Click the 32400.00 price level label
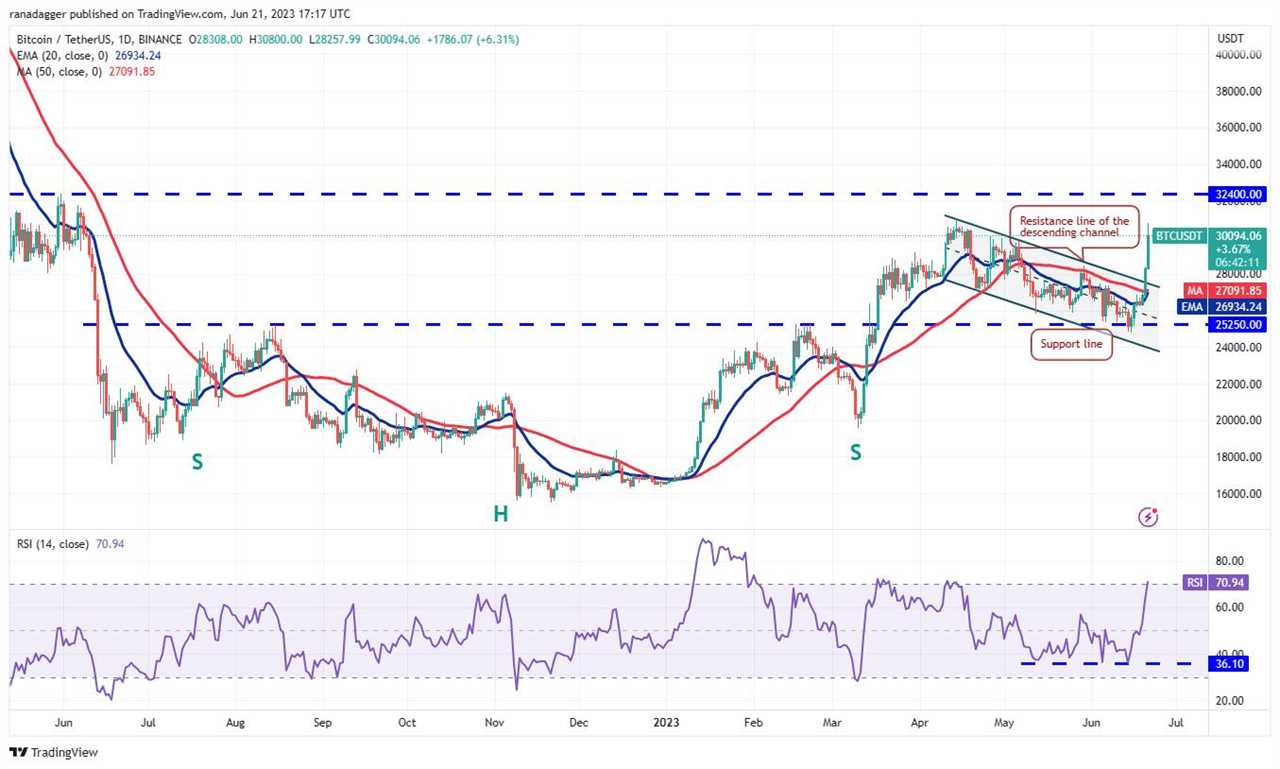Screen dimensions: 1280x769 1238,194
